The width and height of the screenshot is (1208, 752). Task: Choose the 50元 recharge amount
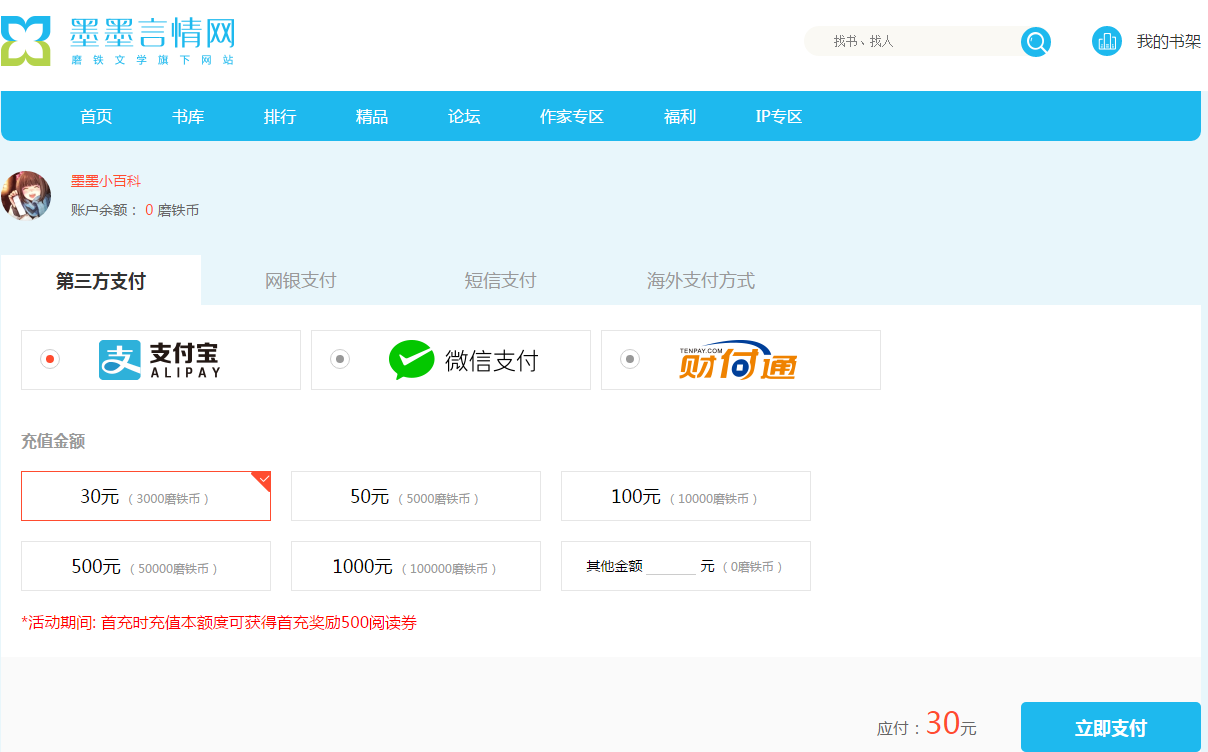coord(416,496)
